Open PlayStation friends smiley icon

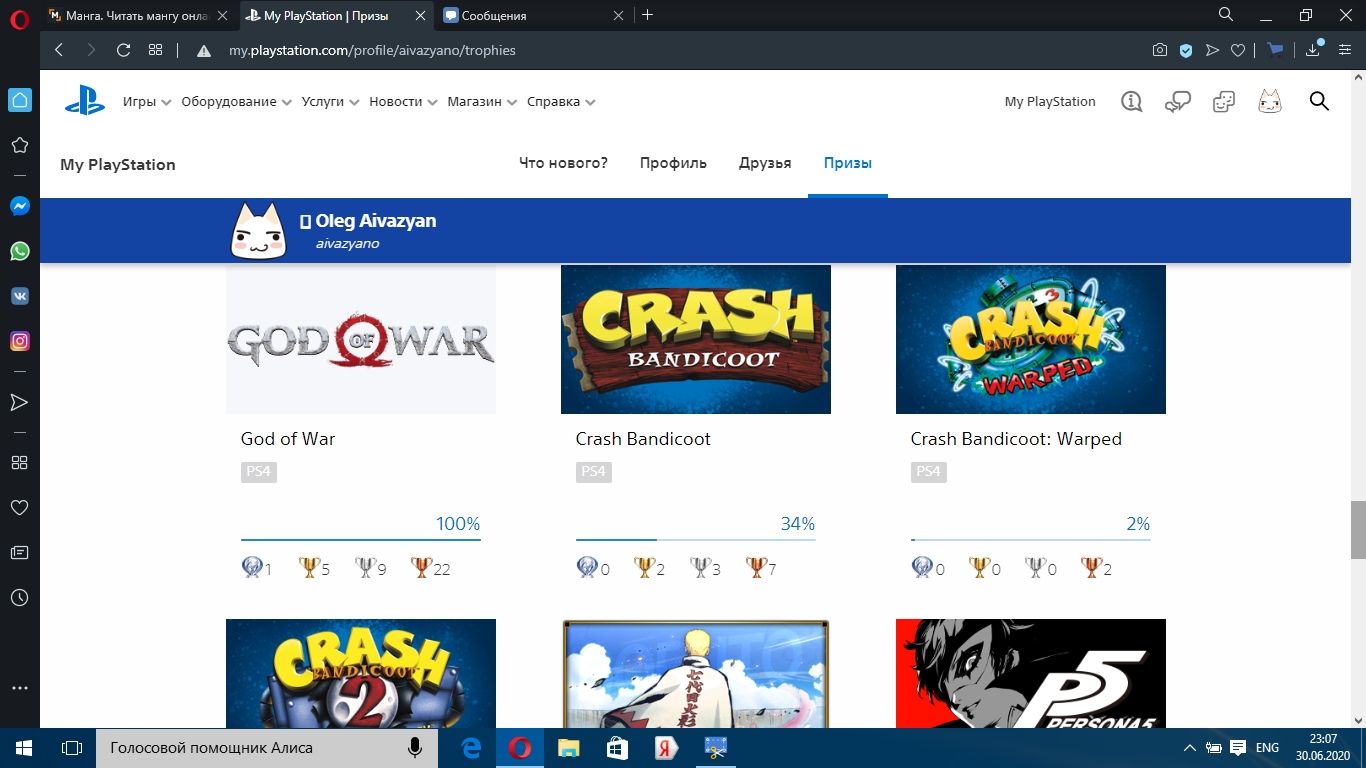[1224, 101]
